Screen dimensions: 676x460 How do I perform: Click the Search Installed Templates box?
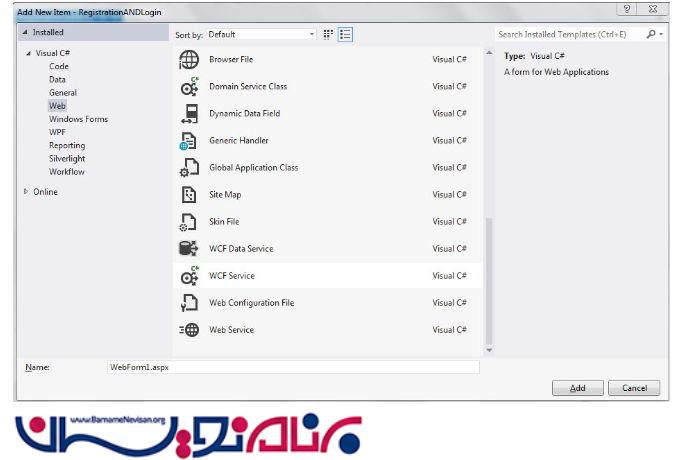pos(569,34)
